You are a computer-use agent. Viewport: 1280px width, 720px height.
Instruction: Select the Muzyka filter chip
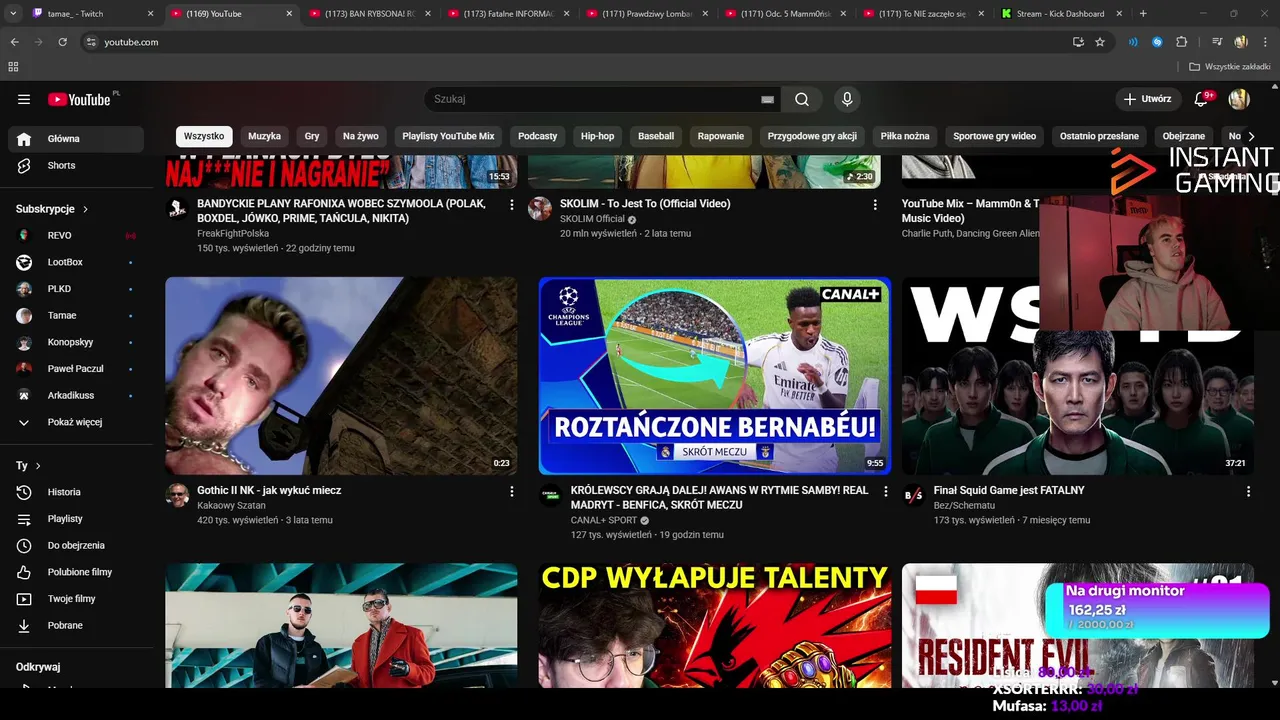[x=265, y=136]
